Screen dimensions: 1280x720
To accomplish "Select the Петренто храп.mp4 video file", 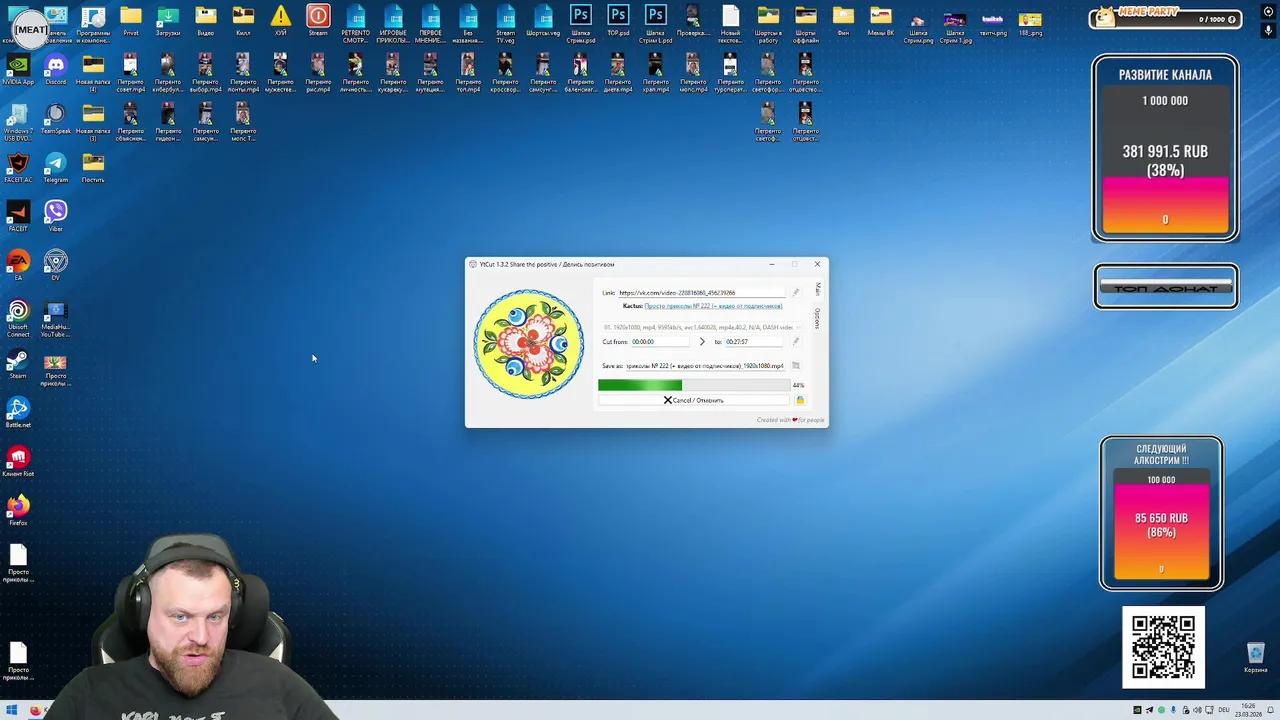I will click(656, 73).
